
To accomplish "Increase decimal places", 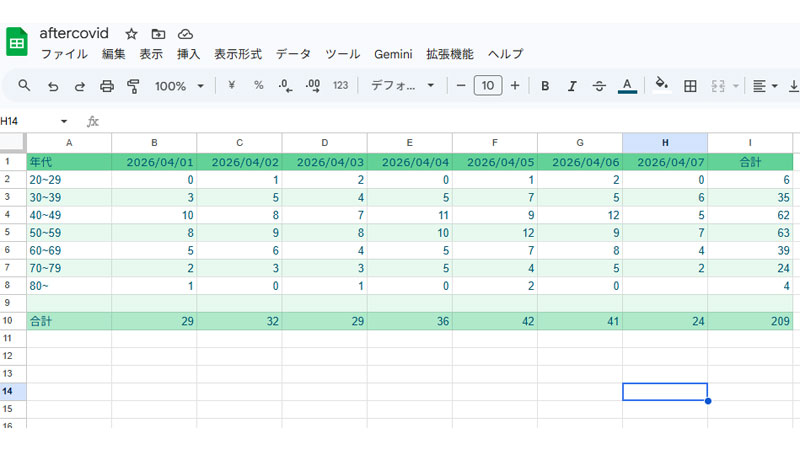I will point(313,86).
